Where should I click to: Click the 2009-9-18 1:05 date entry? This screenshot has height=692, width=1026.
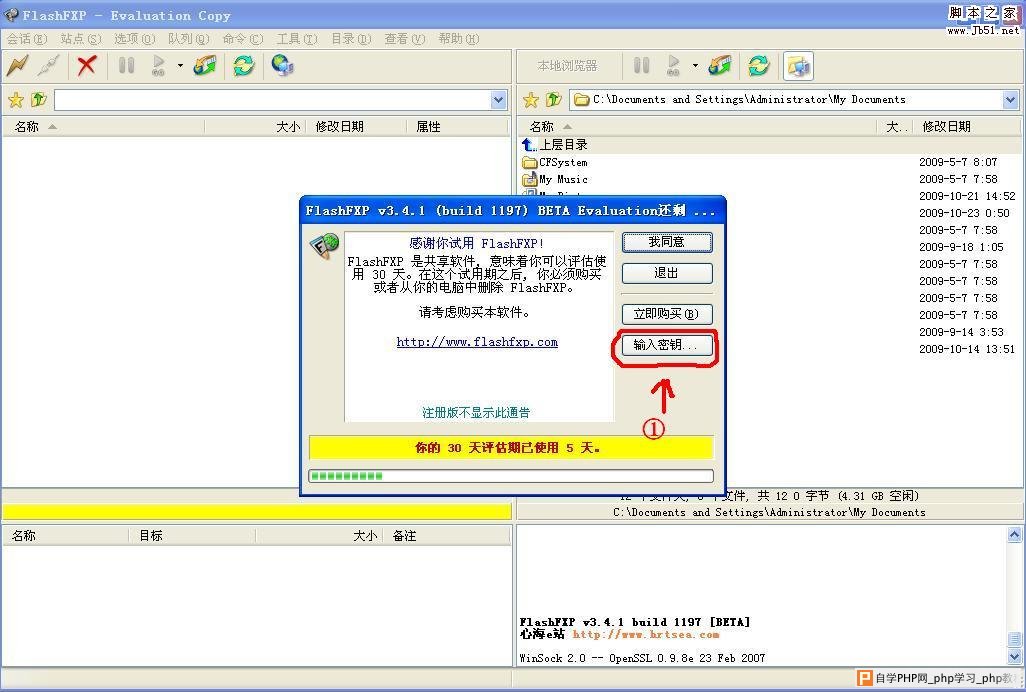coord(961,247)
